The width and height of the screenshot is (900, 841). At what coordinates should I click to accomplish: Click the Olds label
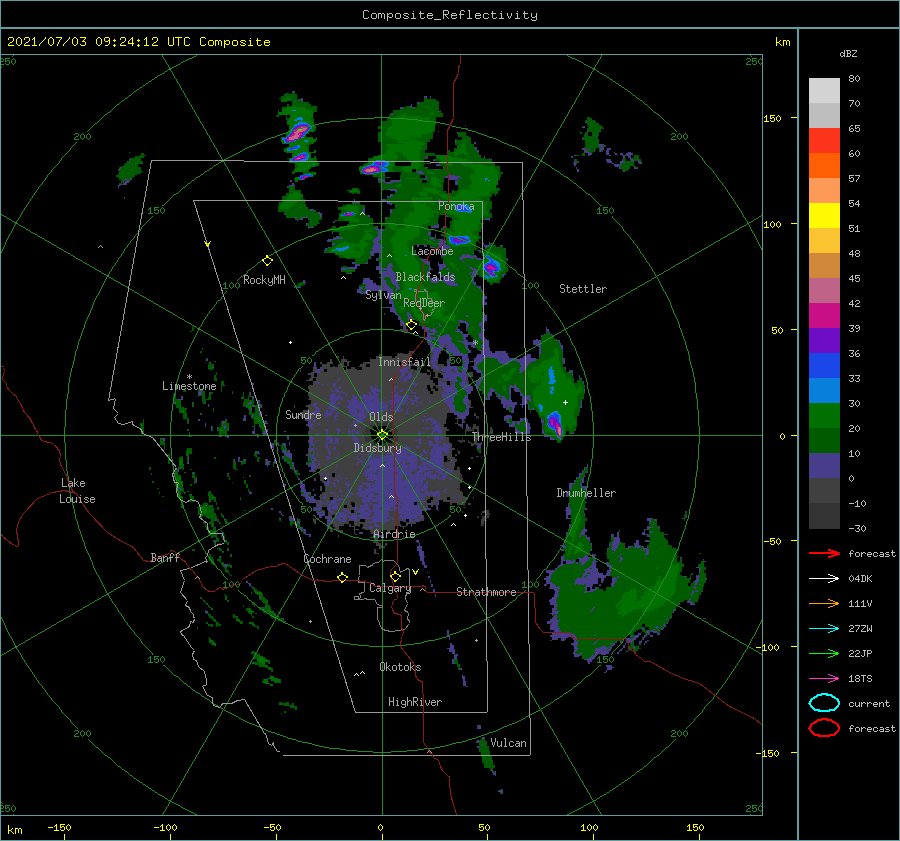[x=381, y=417]
